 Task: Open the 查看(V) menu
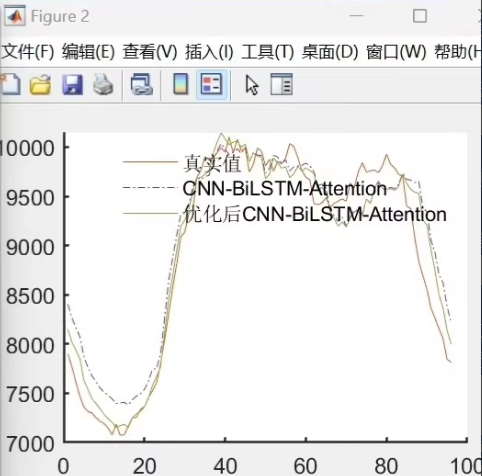click(x=150, y=52)
